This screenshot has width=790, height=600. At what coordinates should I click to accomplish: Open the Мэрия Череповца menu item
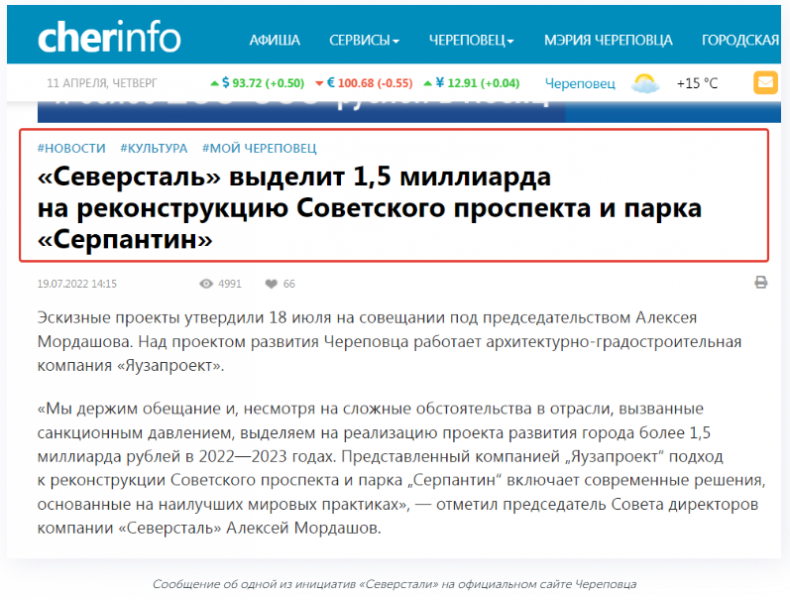(x=608, y=40)
